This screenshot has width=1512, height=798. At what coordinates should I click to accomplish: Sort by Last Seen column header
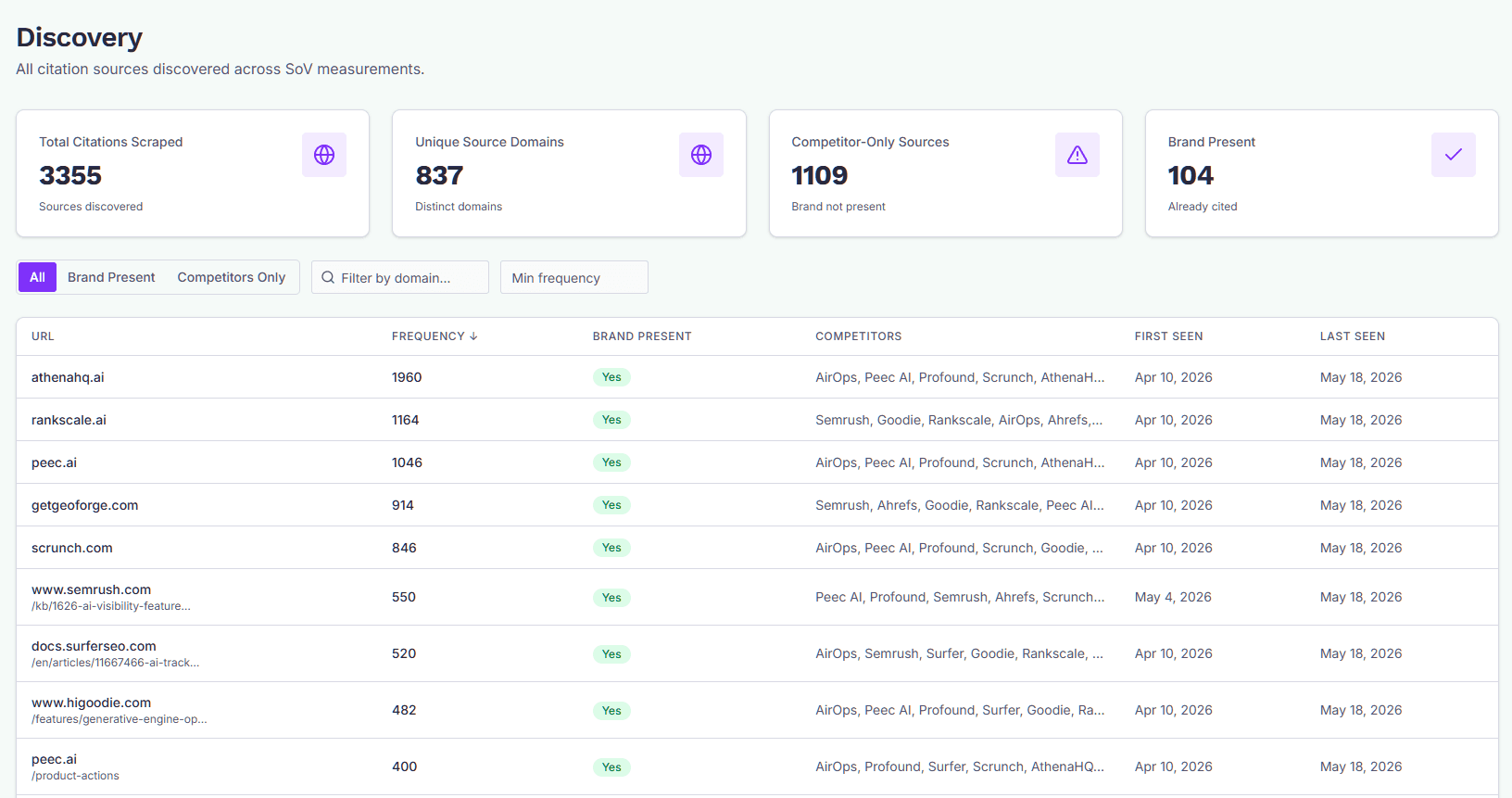pos(1353,336)
